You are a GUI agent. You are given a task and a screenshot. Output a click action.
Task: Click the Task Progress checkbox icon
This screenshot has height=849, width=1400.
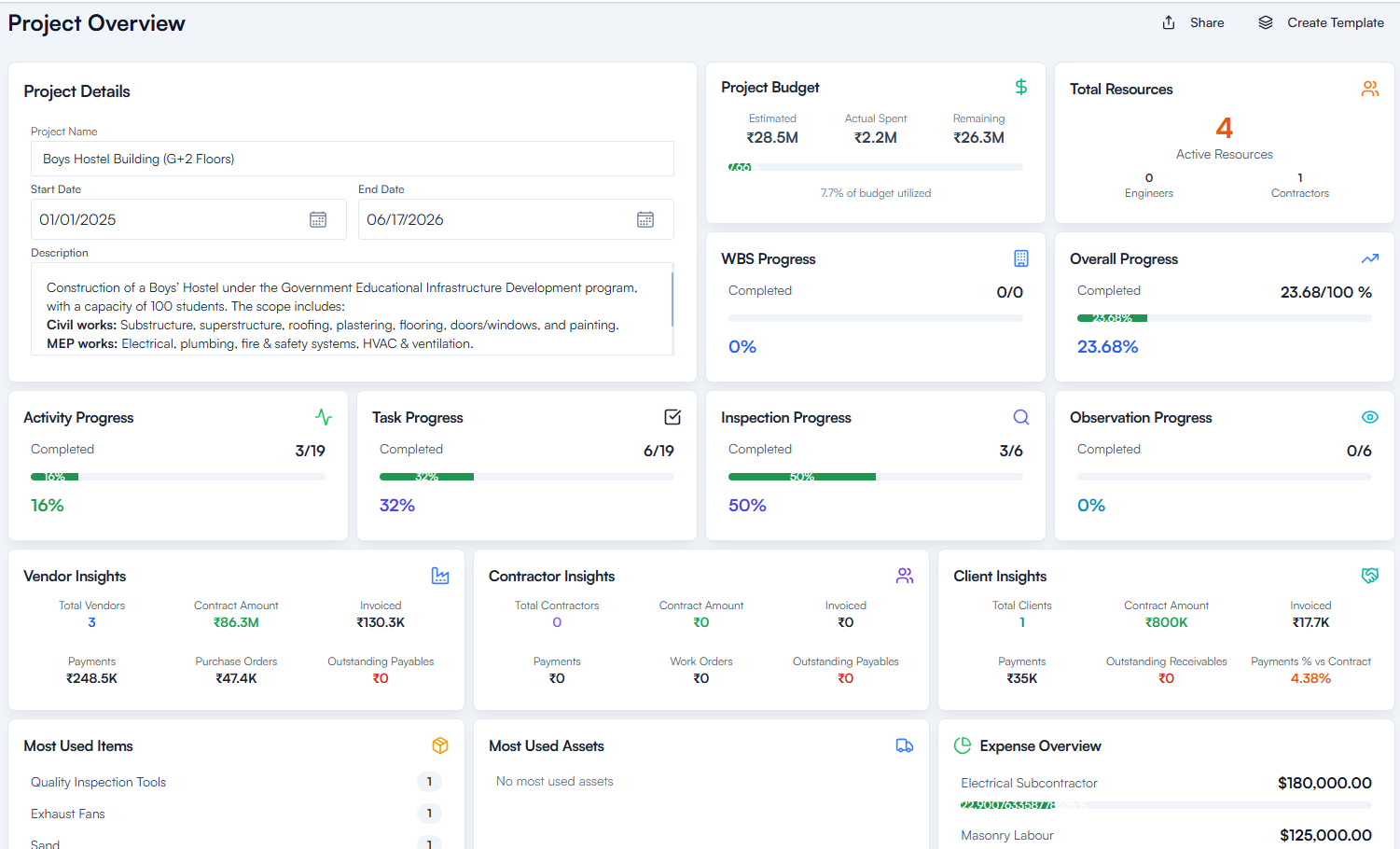tap(672, 417)
